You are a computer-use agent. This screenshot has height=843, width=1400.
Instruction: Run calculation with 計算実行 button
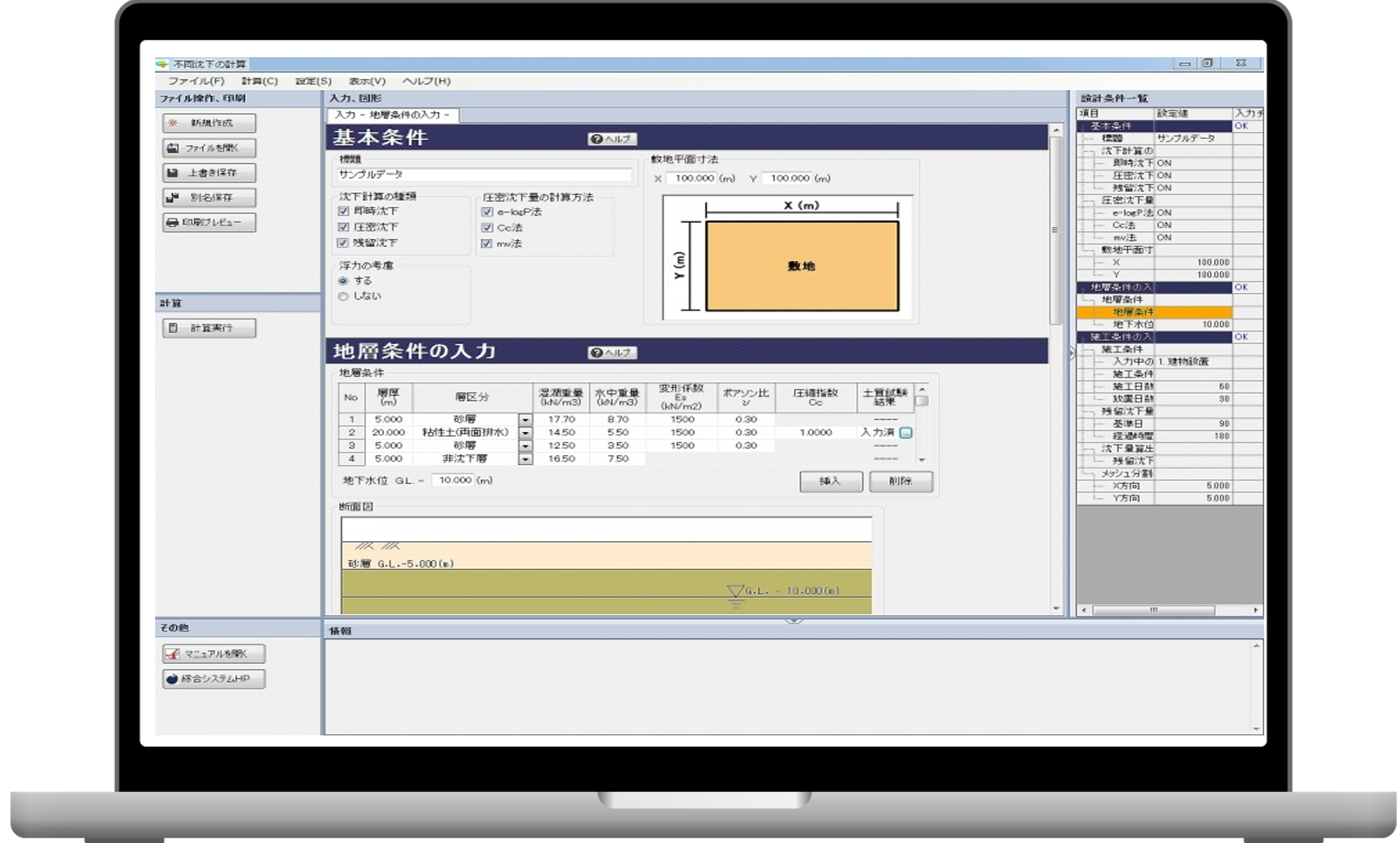[209, 328]
